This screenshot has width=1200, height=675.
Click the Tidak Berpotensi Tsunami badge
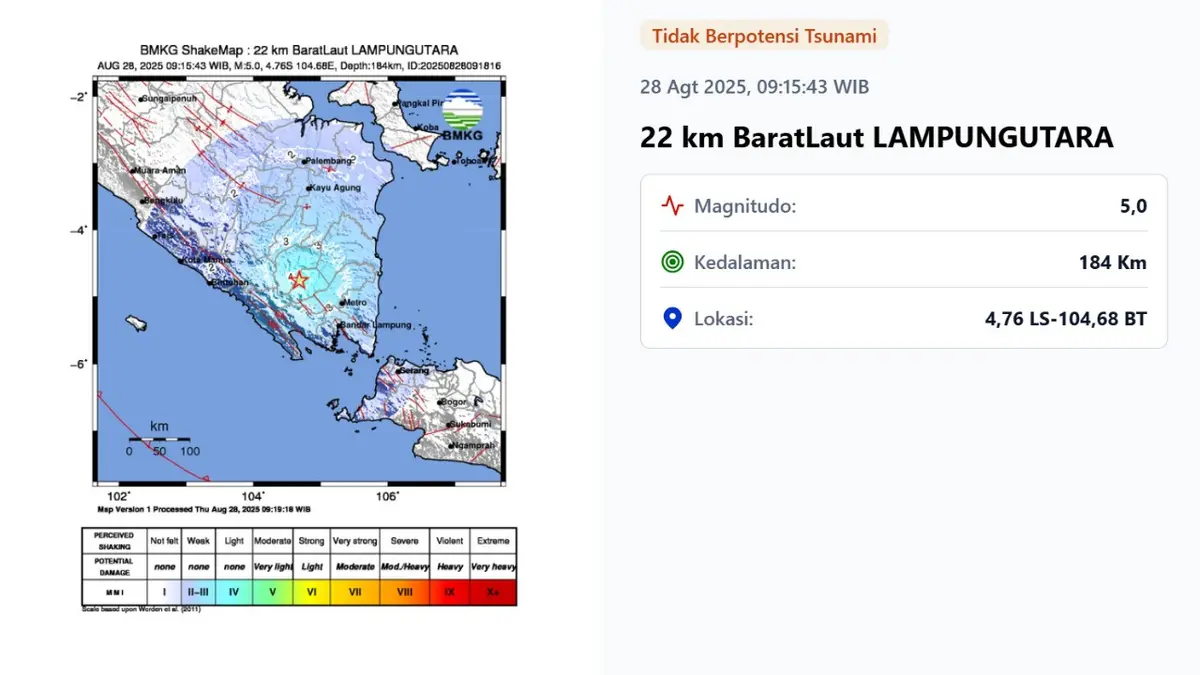[x=763, y=35]
